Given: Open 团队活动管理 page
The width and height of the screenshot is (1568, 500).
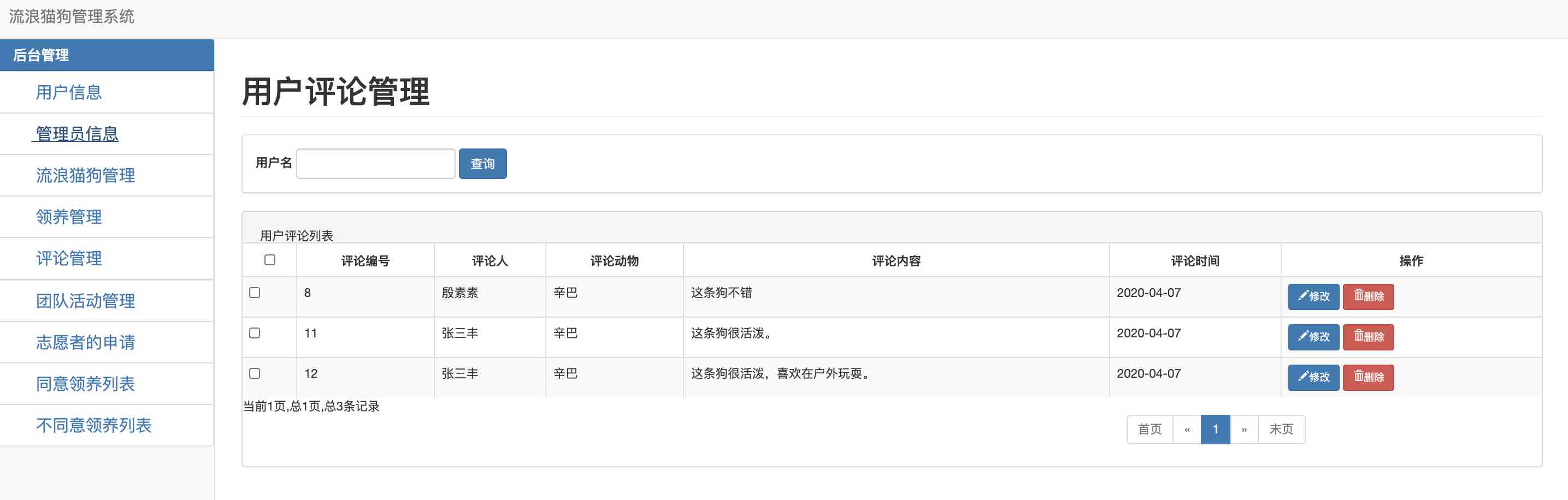Looking at the screenshot, I should 85,300.
